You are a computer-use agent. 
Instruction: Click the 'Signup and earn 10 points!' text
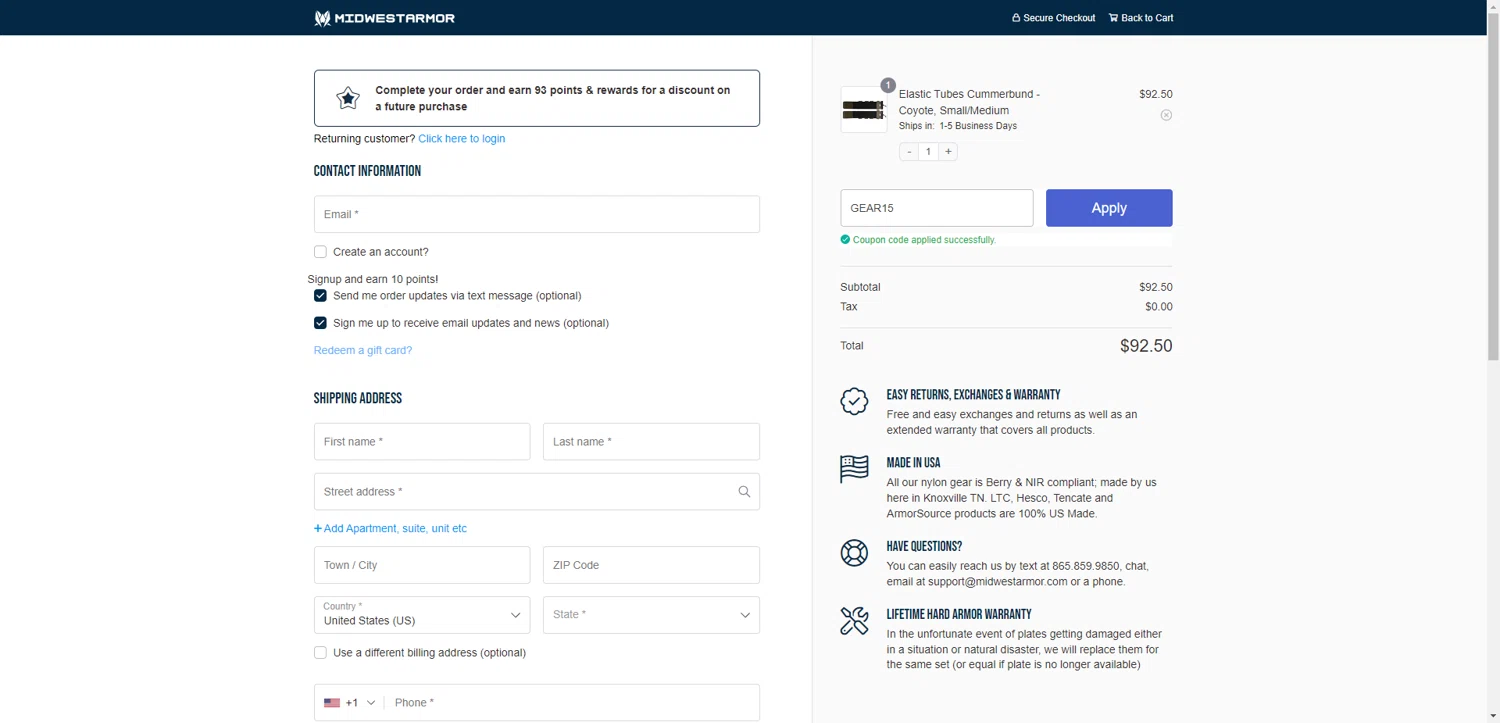[373, 279]
